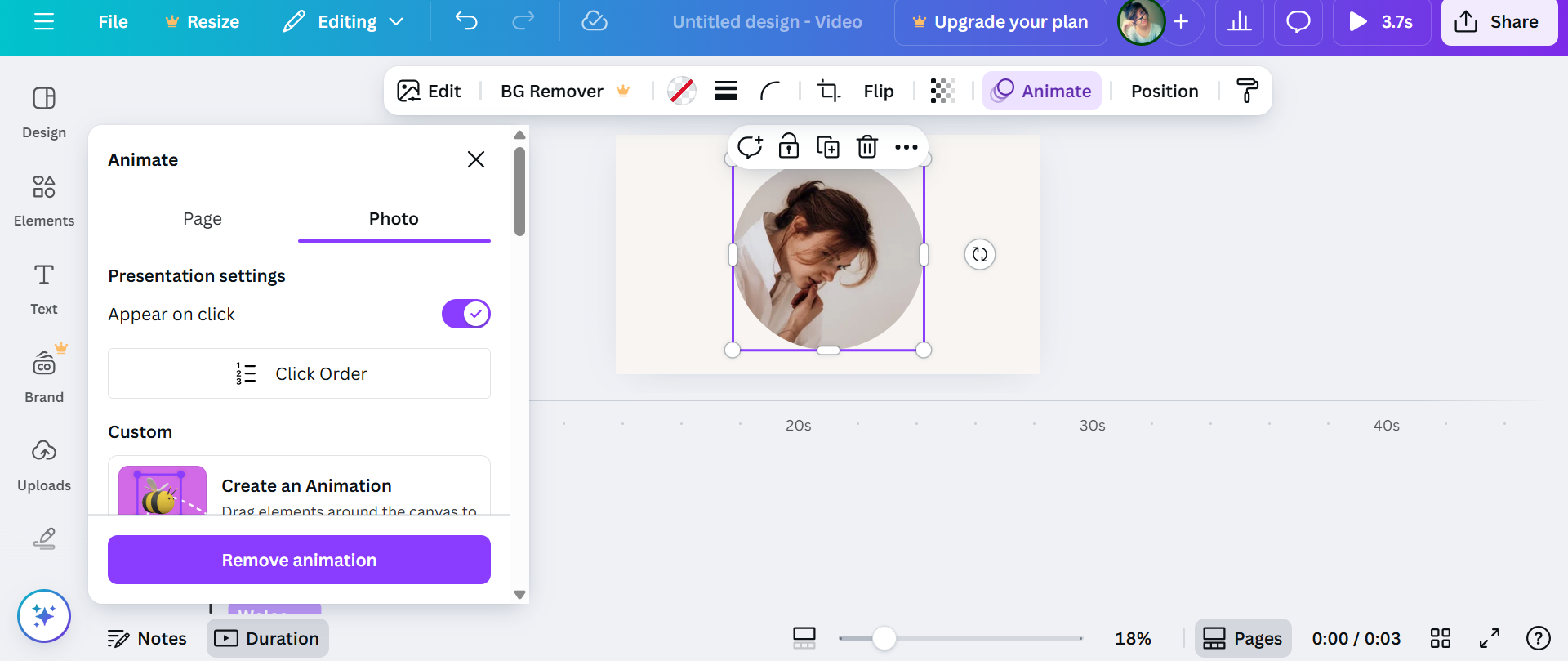
Task: Click the Duration button
Action: click(x=268, y=638)
